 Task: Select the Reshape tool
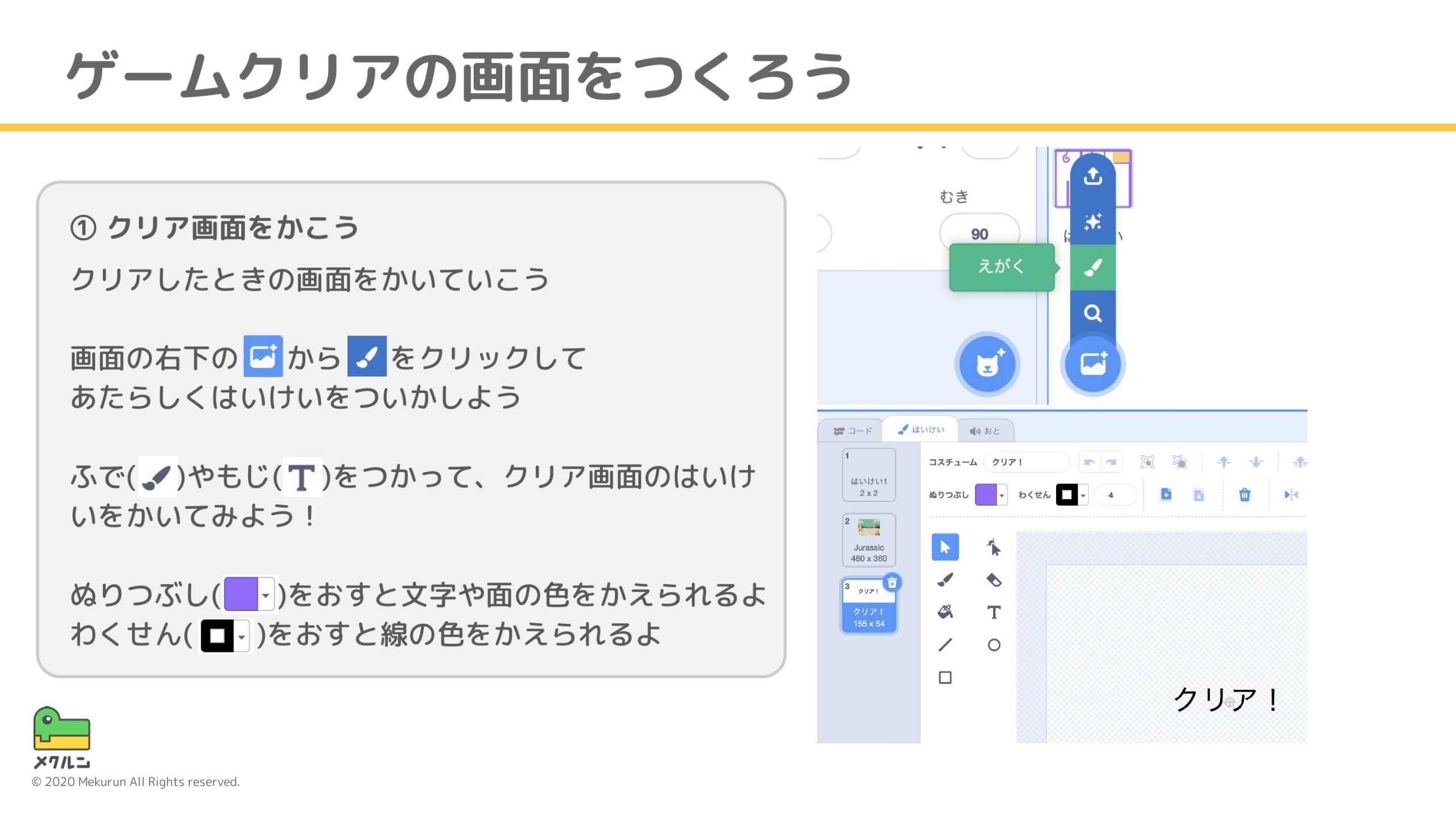click(994, 548)
